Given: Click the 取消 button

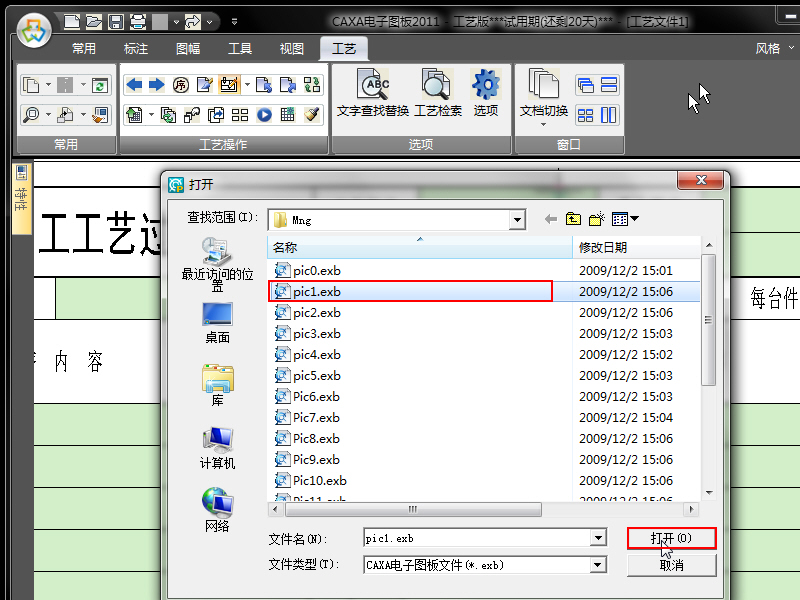Looking at the screenshot, I should (671, 565).
